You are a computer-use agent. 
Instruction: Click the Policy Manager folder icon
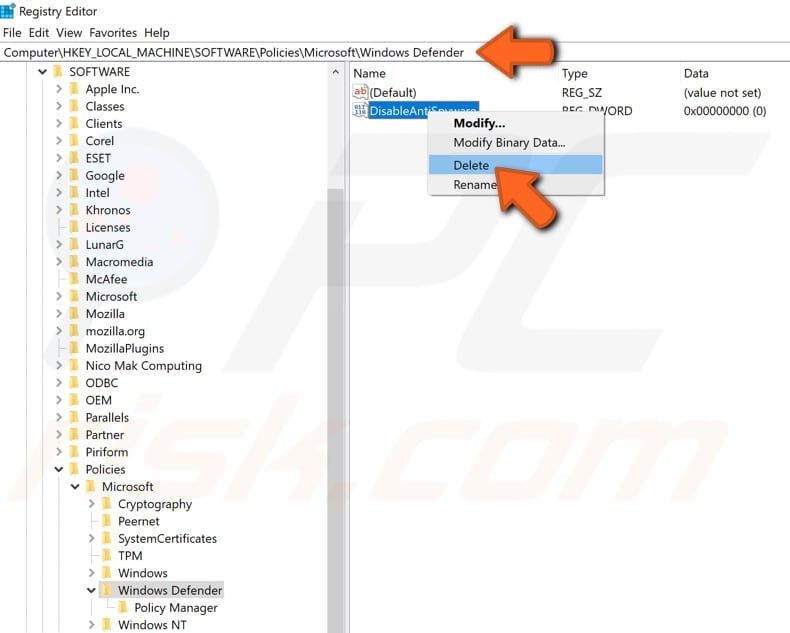pyautogui.click(x=123, y=607)
